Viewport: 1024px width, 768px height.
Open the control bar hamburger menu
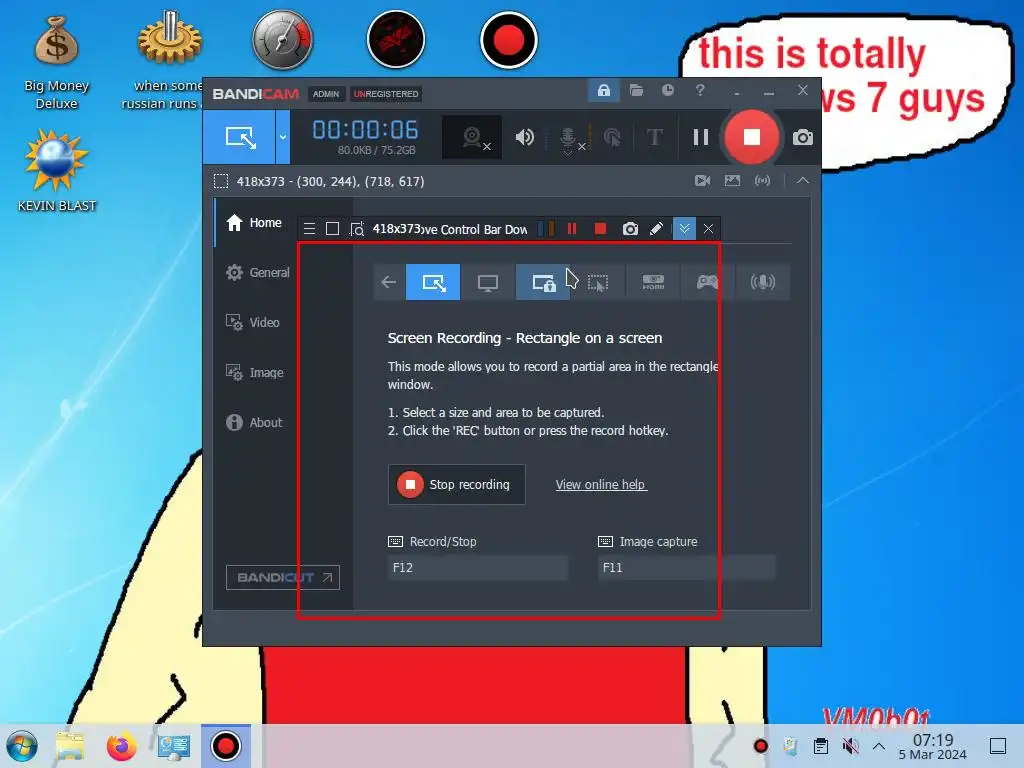coord(310,229)
